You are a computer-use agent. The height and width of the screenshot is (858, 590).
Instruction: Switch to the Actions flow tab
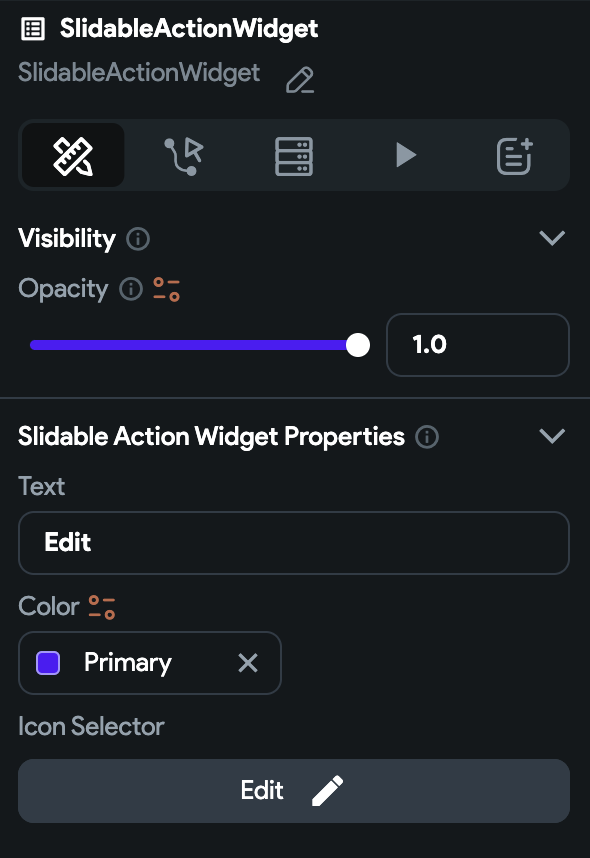coord(184,156)
